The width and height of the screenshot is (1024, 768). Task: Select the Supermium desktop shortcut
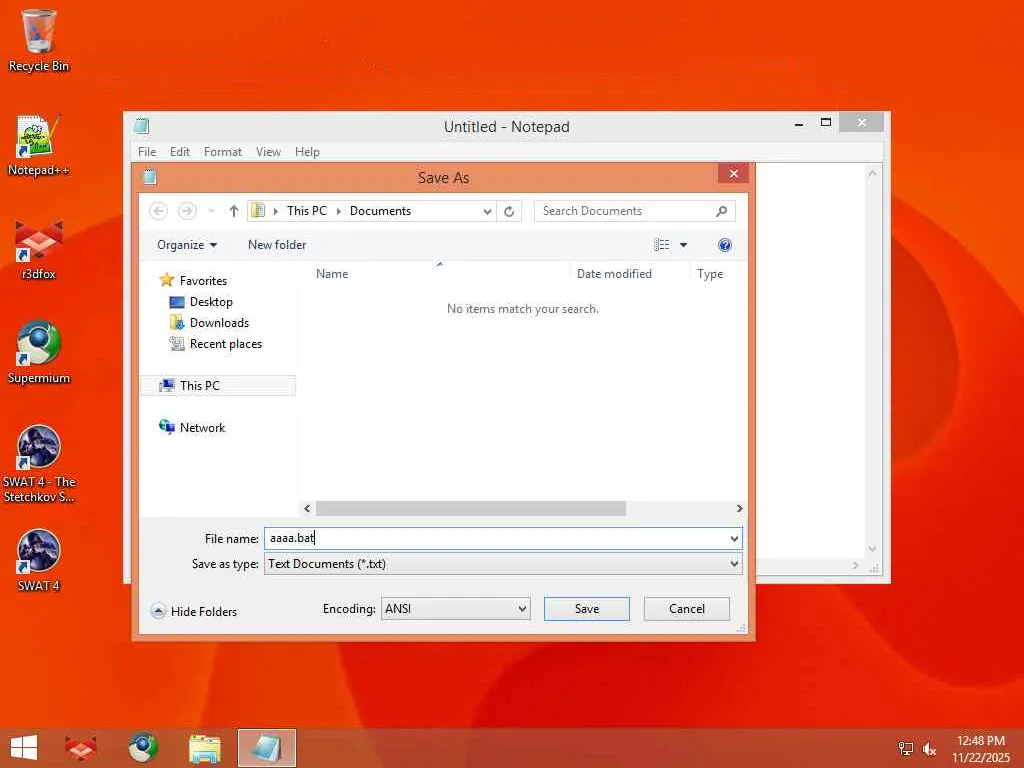39,353
